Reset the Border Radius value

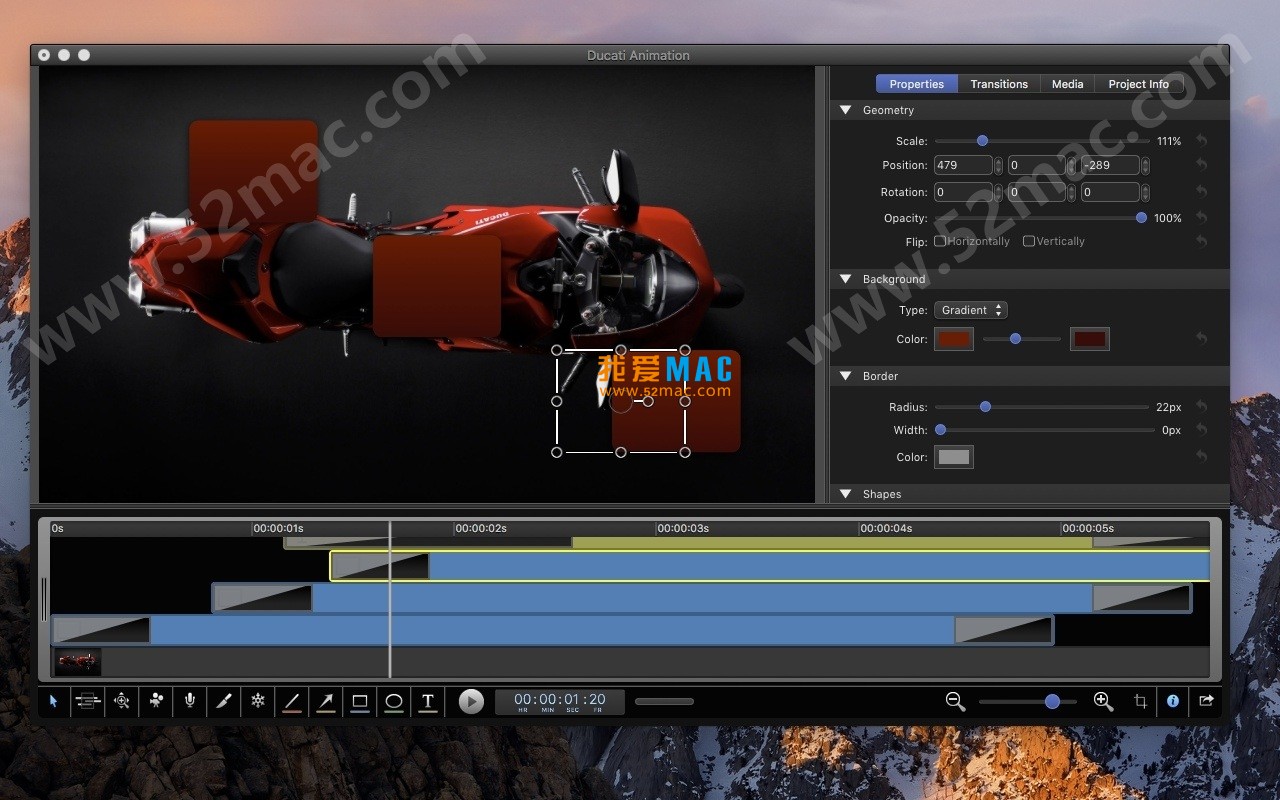pyautogui.click(x=1201, y=407)
